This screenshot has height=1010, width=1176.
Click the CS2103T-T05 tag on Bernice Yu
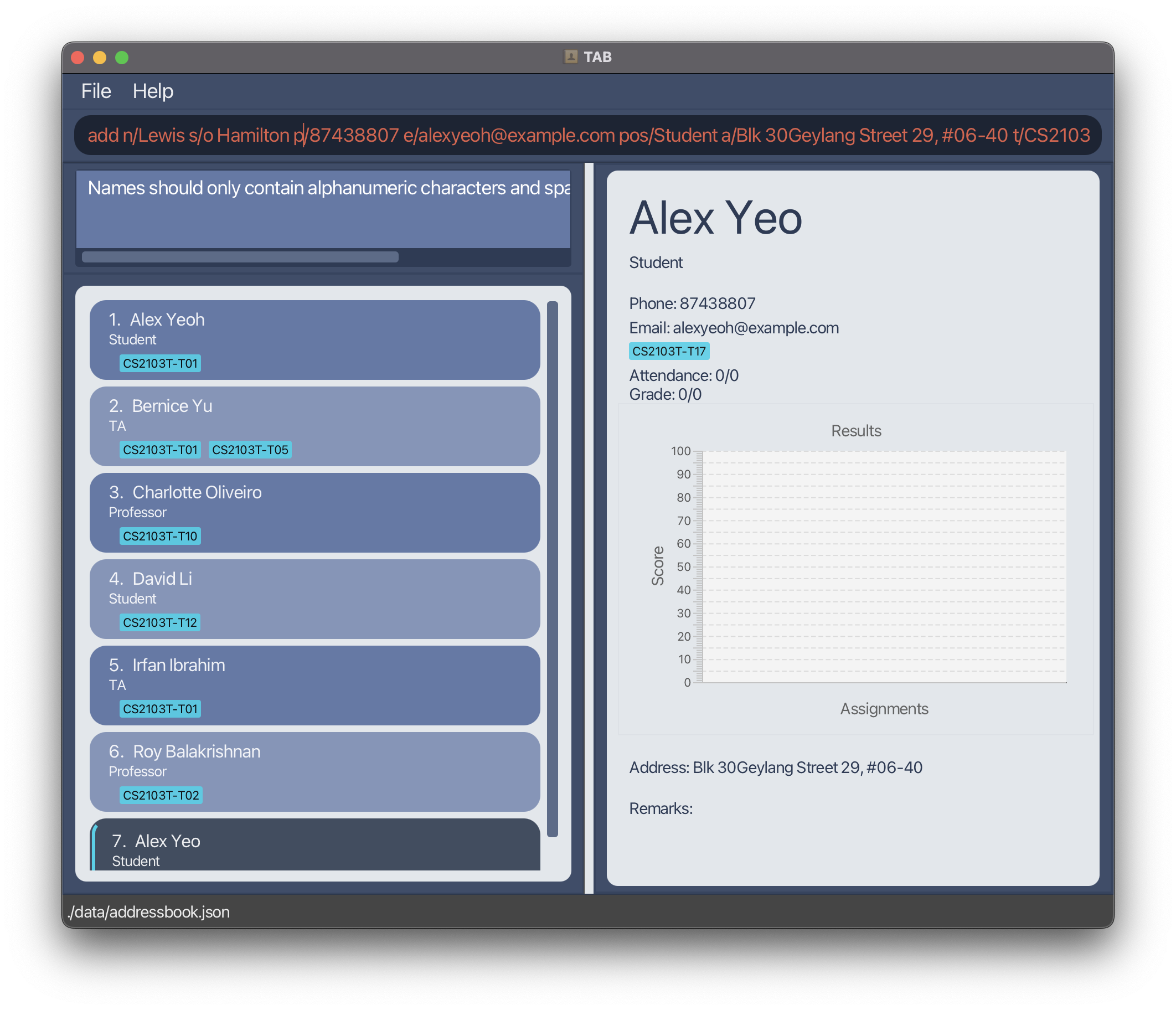coord(250,450)
